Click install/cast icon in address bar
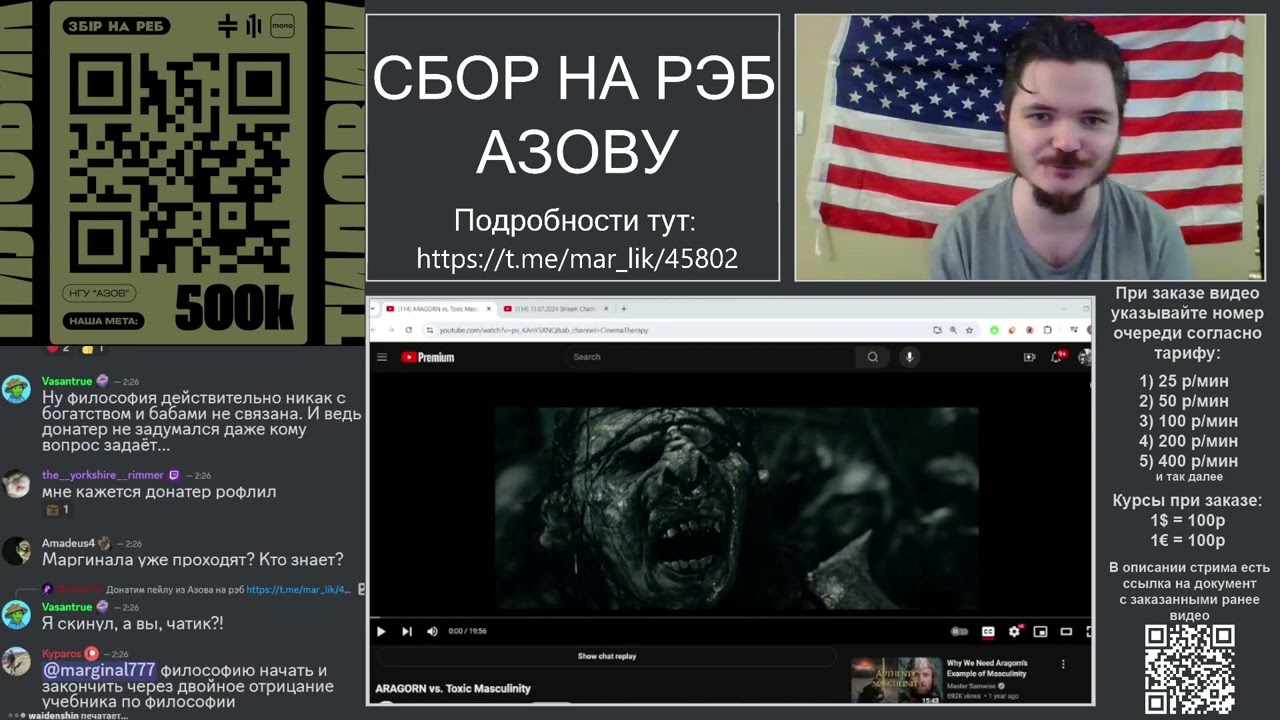Image resolution: width=1280 pixels, height=720 pixels. [937, 330]
